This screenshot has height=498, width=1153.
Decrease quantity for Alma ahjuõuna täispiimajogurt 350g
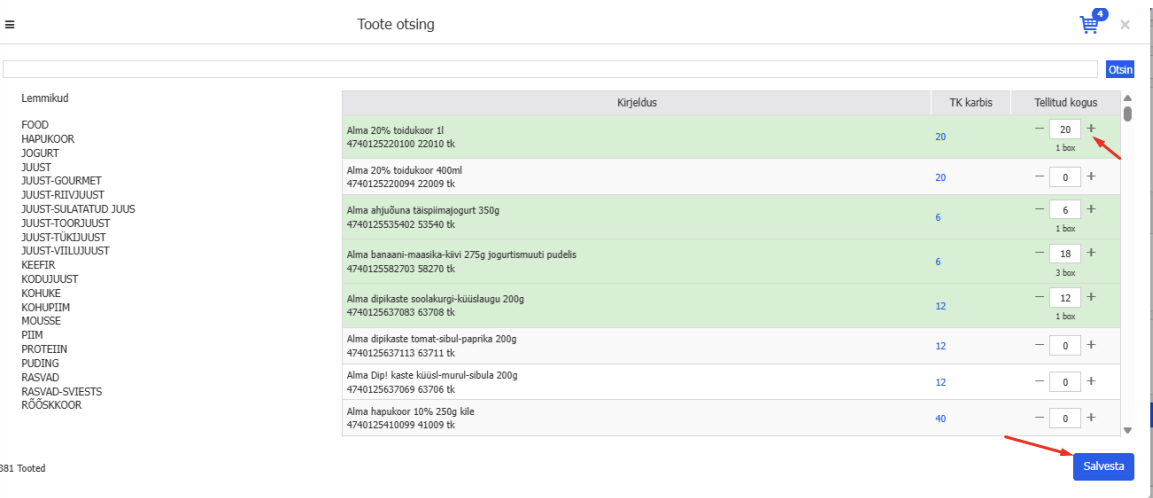[x=1040, y=209]
